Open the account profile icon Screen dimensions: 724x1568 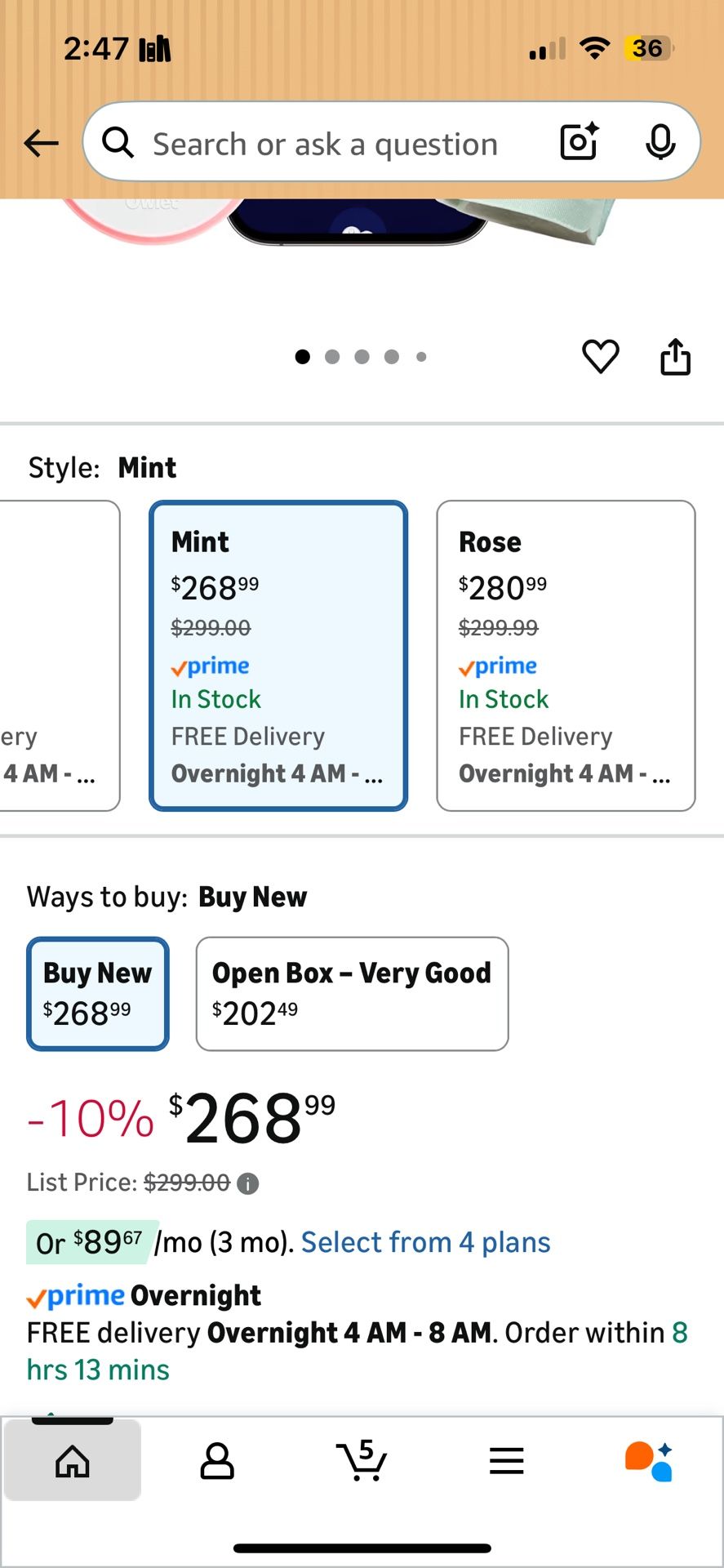click(217, 1460)
